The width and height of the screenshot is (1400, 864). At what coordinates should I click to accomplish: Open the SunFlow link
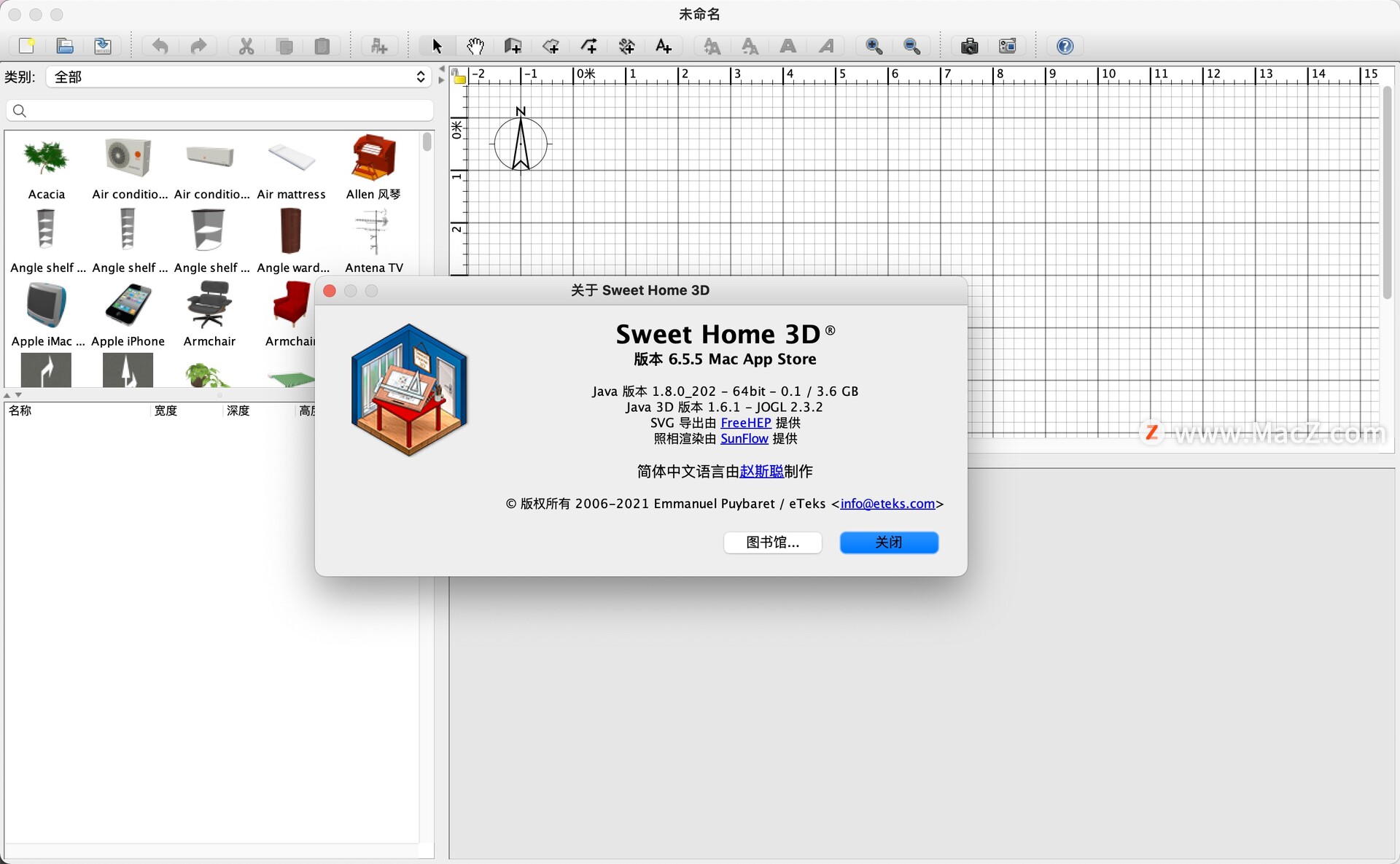[744, 439]
